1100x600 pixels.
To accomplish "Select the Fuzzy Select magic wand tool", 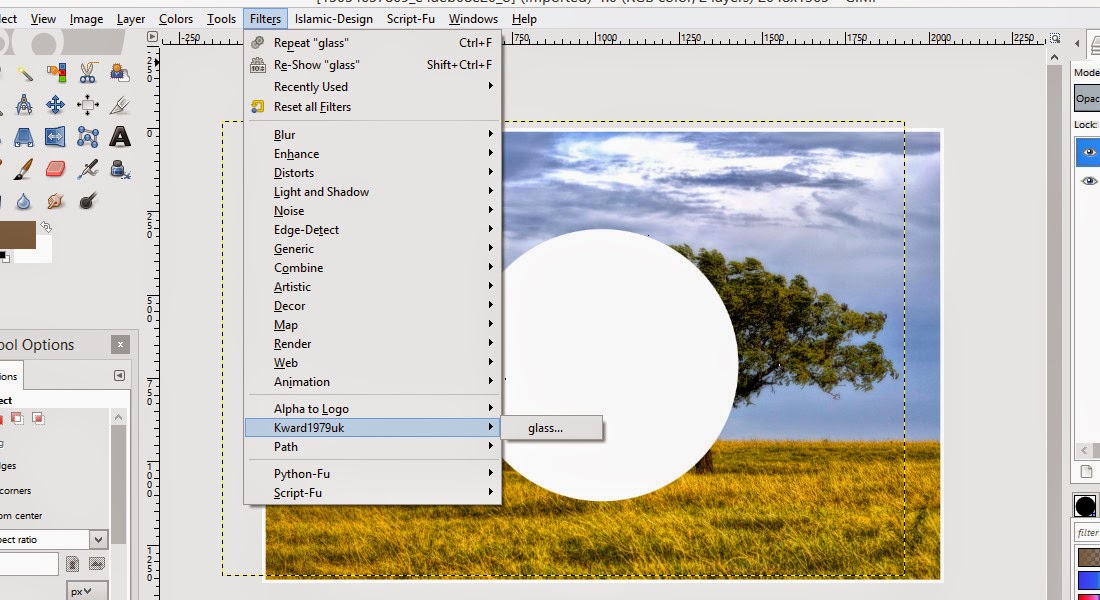I will click(x=25, y=73).
